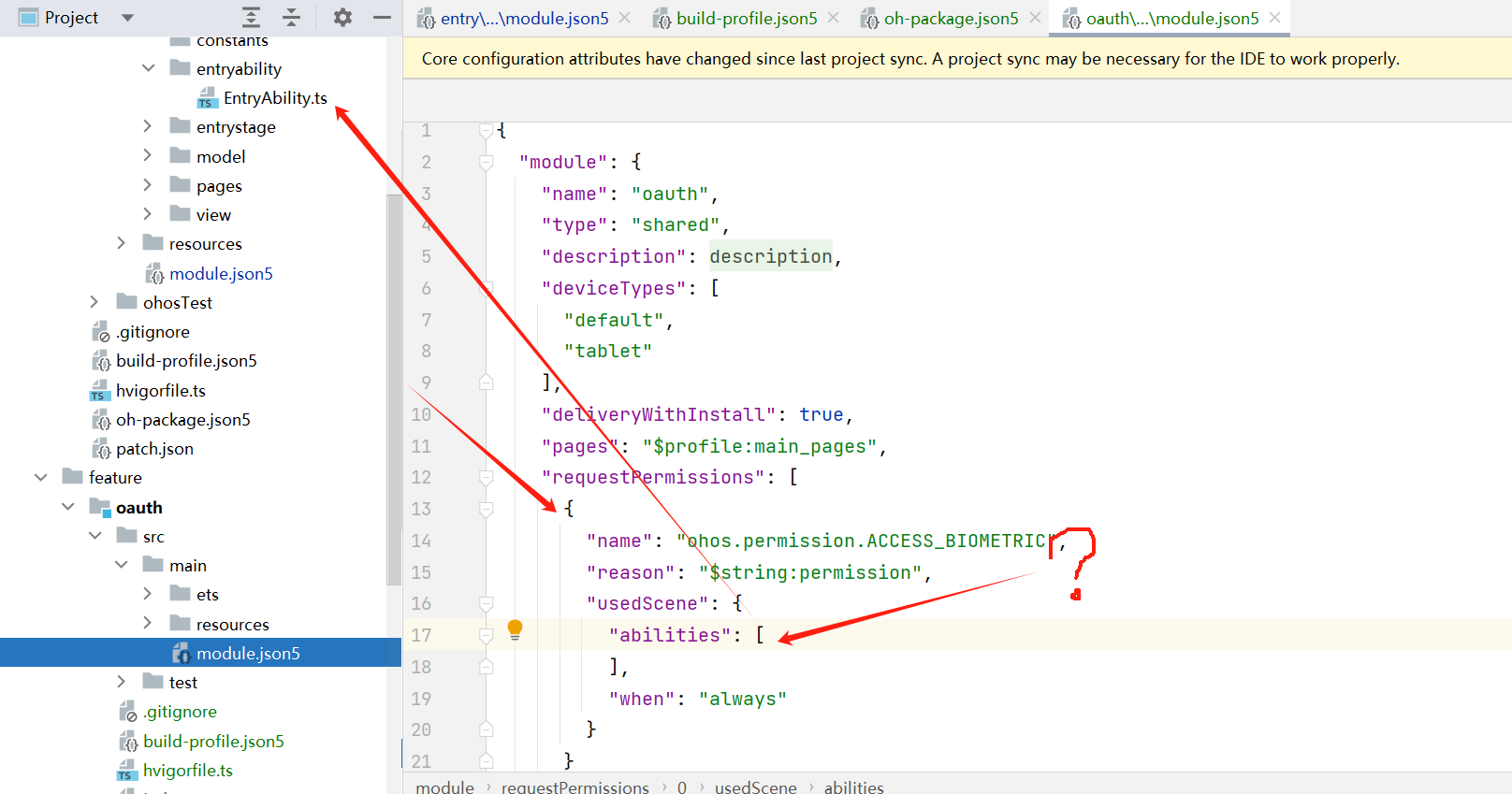
Task: Open green hvigorfile.ts under oauth
Action: tap(188, 771)
